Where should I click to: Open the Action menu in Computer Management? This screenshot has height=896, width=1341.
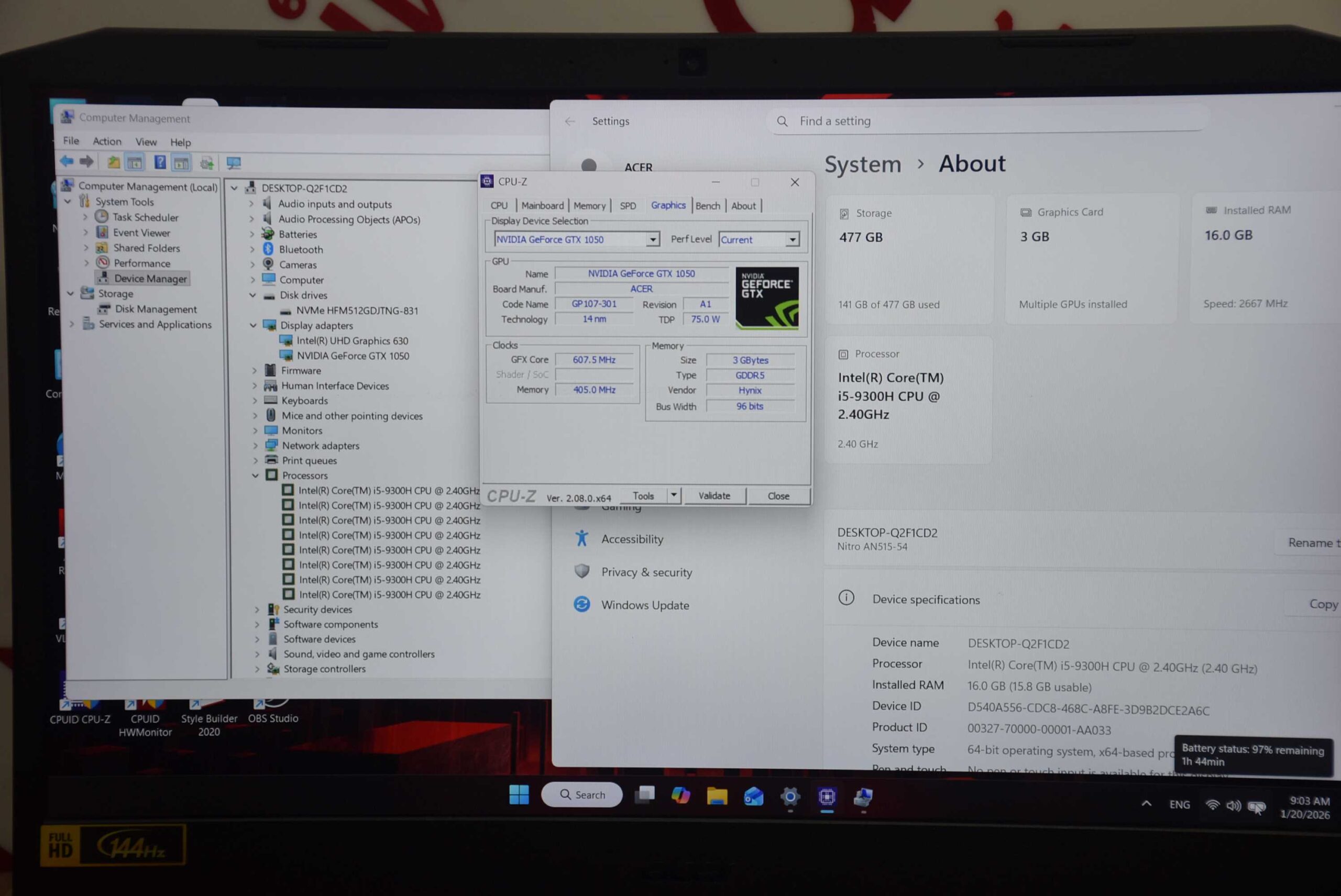[107, 142]
